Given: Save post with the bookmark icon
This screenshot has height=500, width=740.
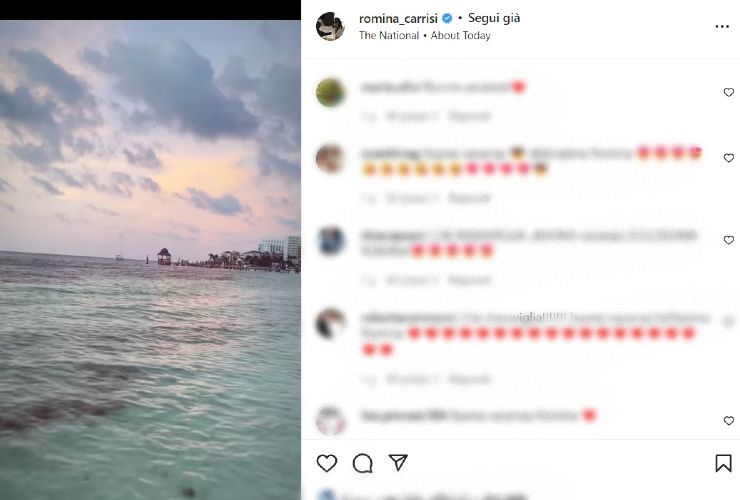Looking at the screenshot, I should pos(723,463).
